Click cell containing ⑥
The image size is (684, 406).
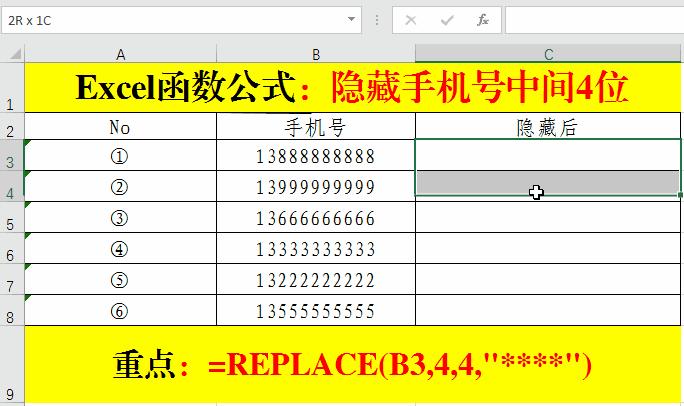(x=120, y=310)
